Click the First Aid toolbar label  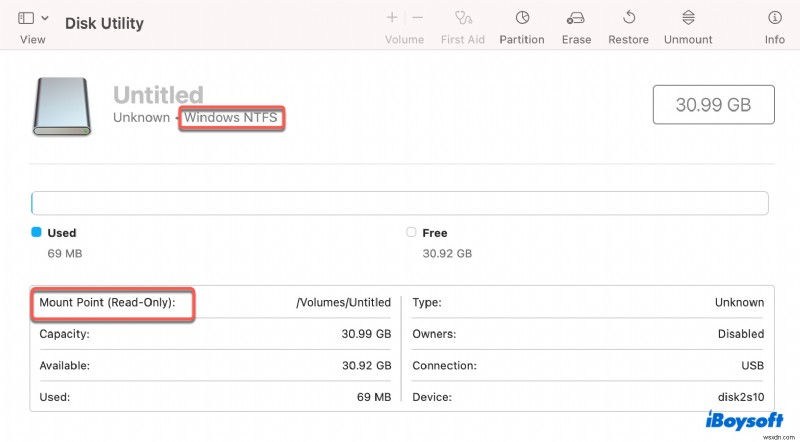(463, 39)
